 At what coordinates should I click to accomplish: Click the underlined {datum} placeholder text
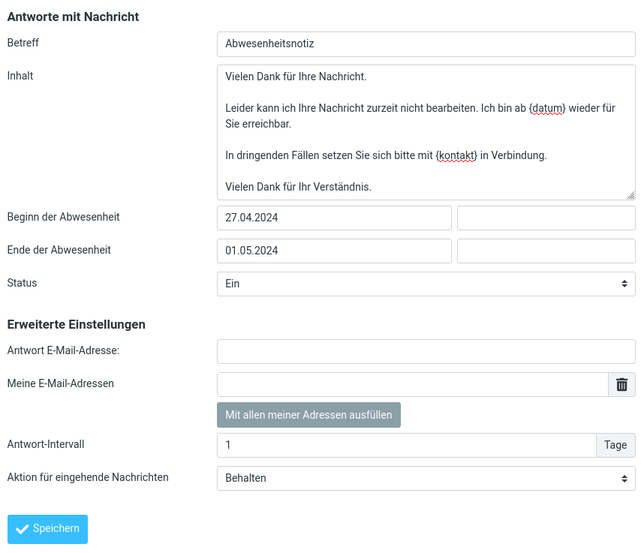547,108
